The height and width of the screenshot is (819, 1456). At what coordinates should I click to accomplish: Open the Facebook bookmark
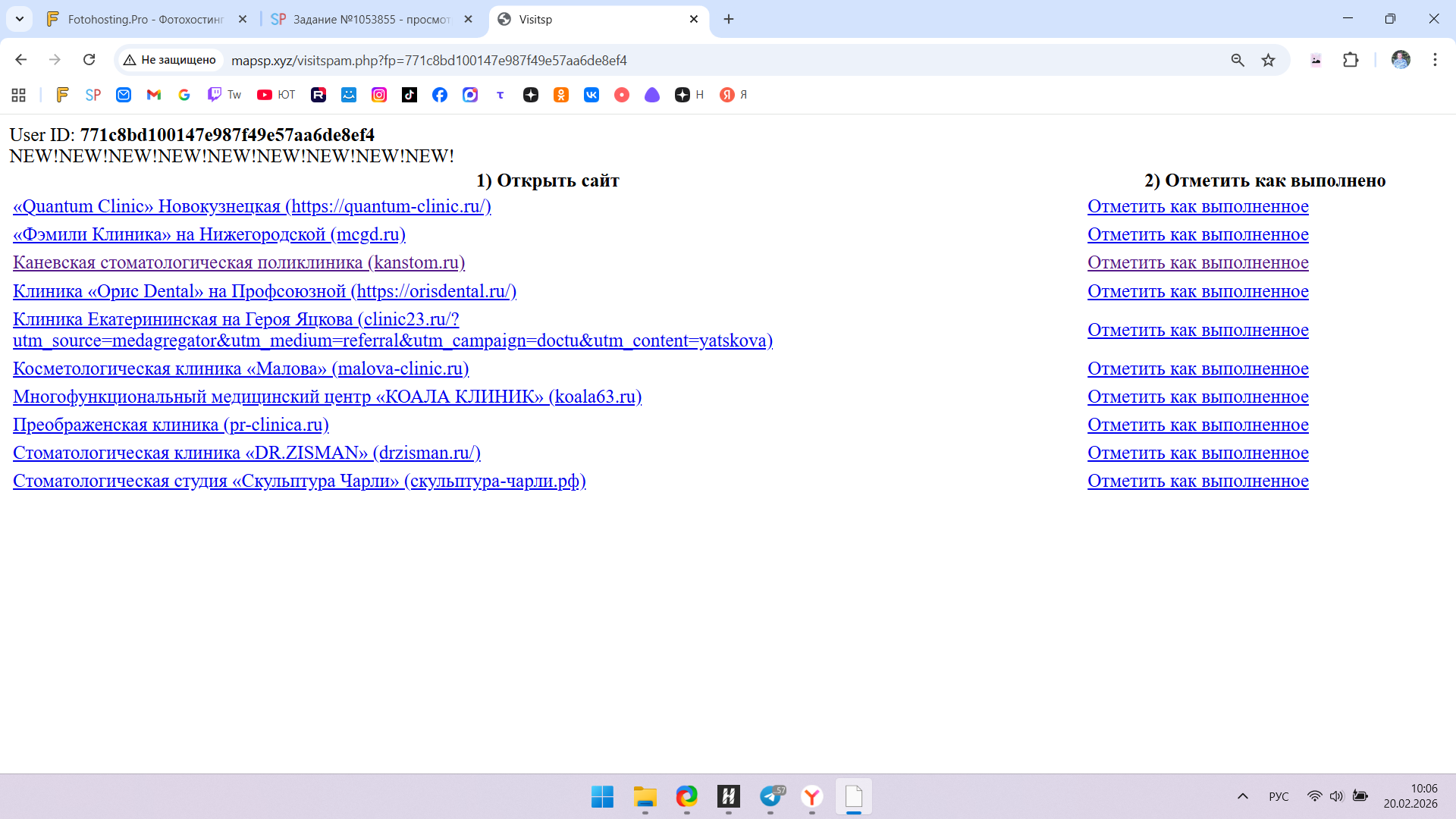click(440, 95)
